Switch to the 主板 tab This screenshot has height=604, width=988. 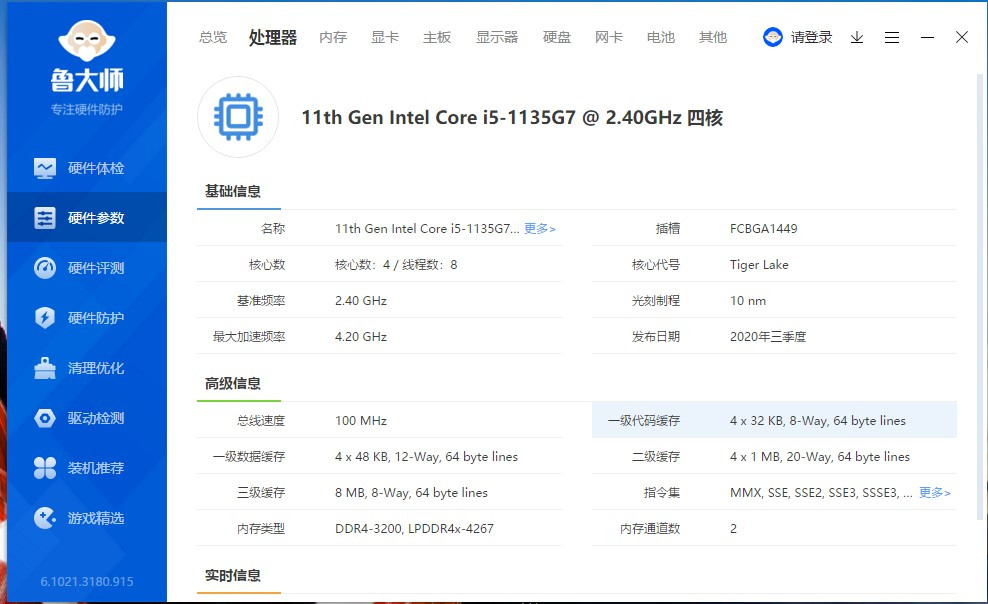[437, 37]
